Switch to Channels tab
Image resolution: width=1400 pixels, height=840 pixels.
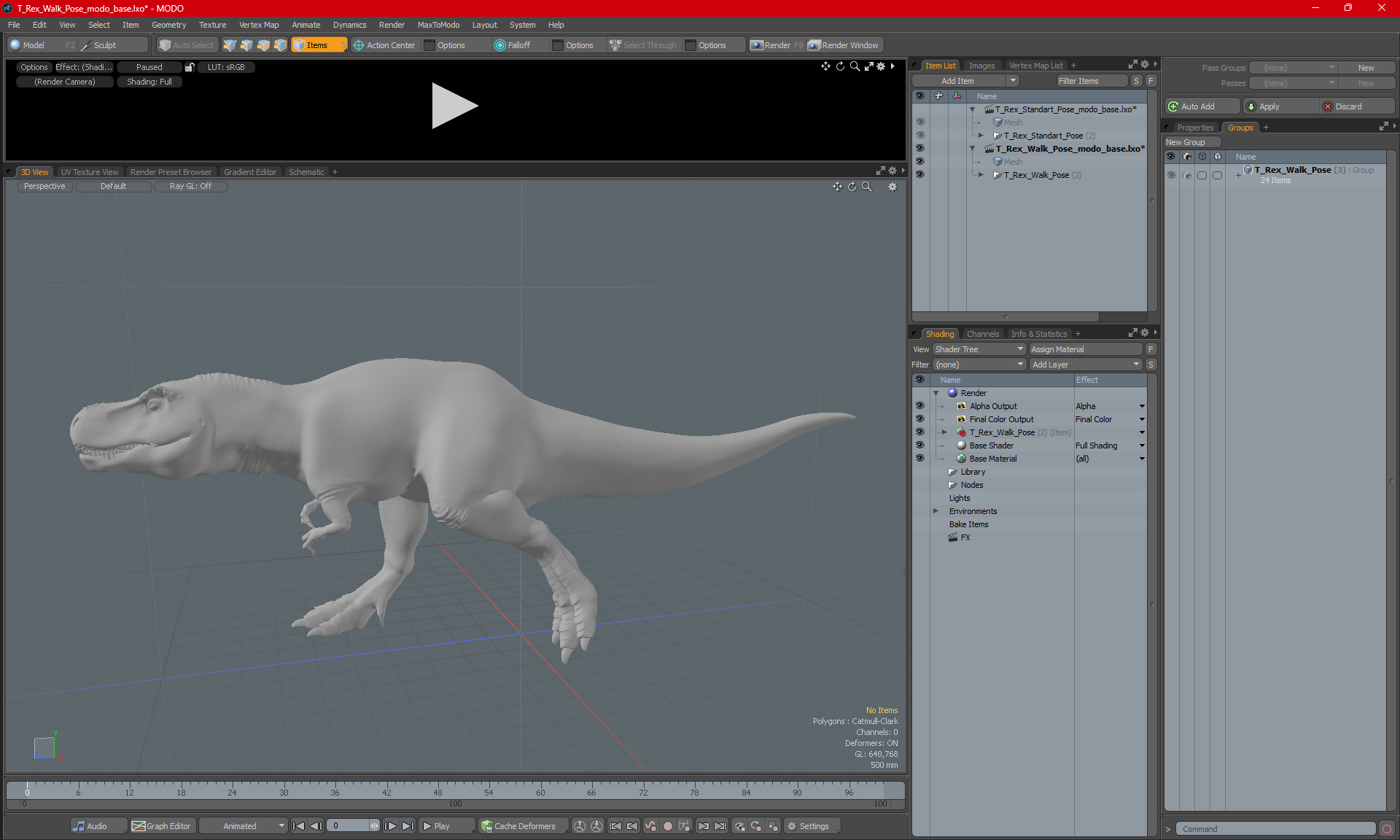tap(983, 334)
